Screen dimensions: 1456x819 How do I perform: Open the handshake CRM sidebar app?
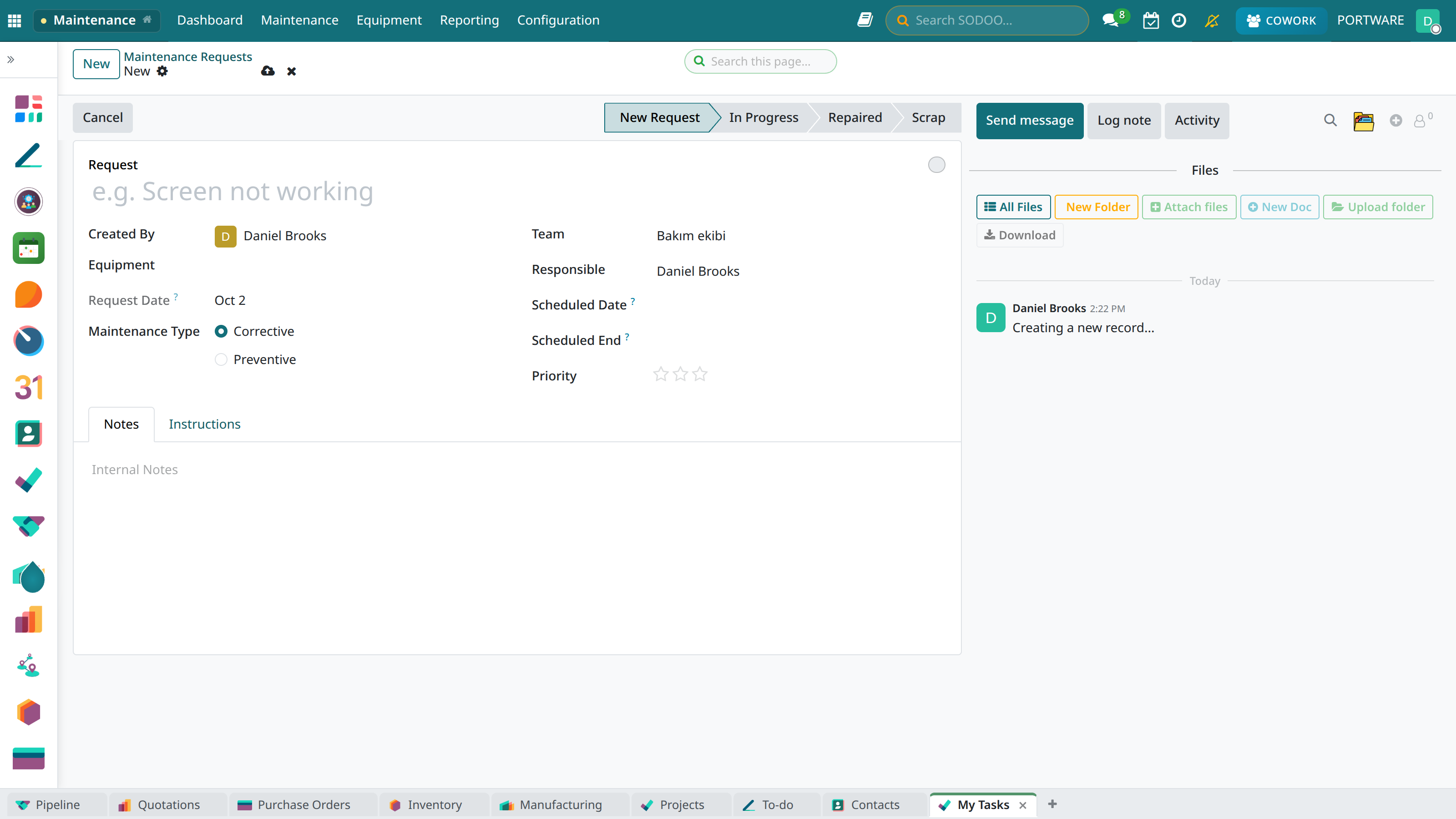coord(29,526)
